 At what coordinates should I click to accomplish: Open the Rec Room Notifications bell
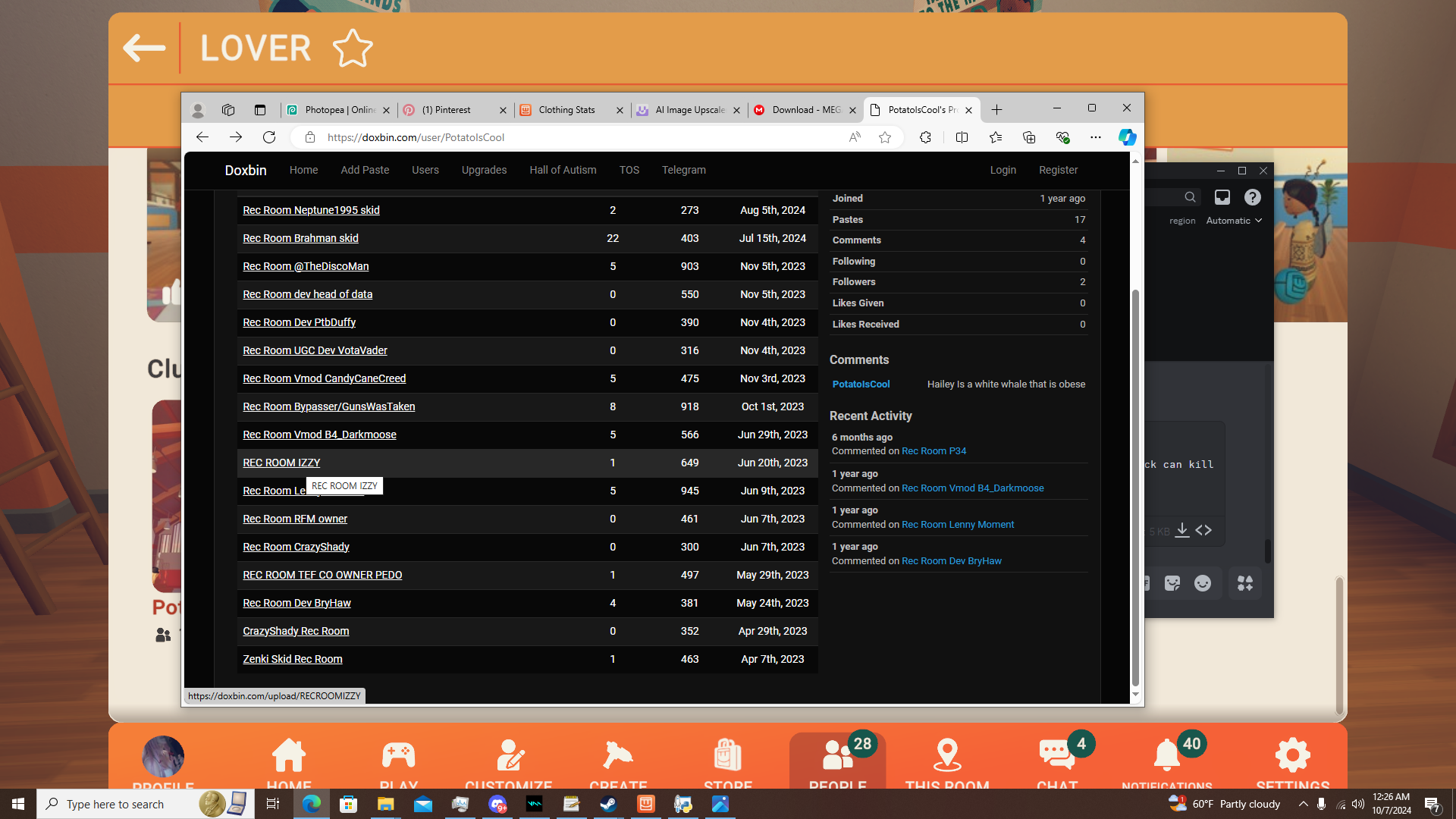[x=1166, y=756]
